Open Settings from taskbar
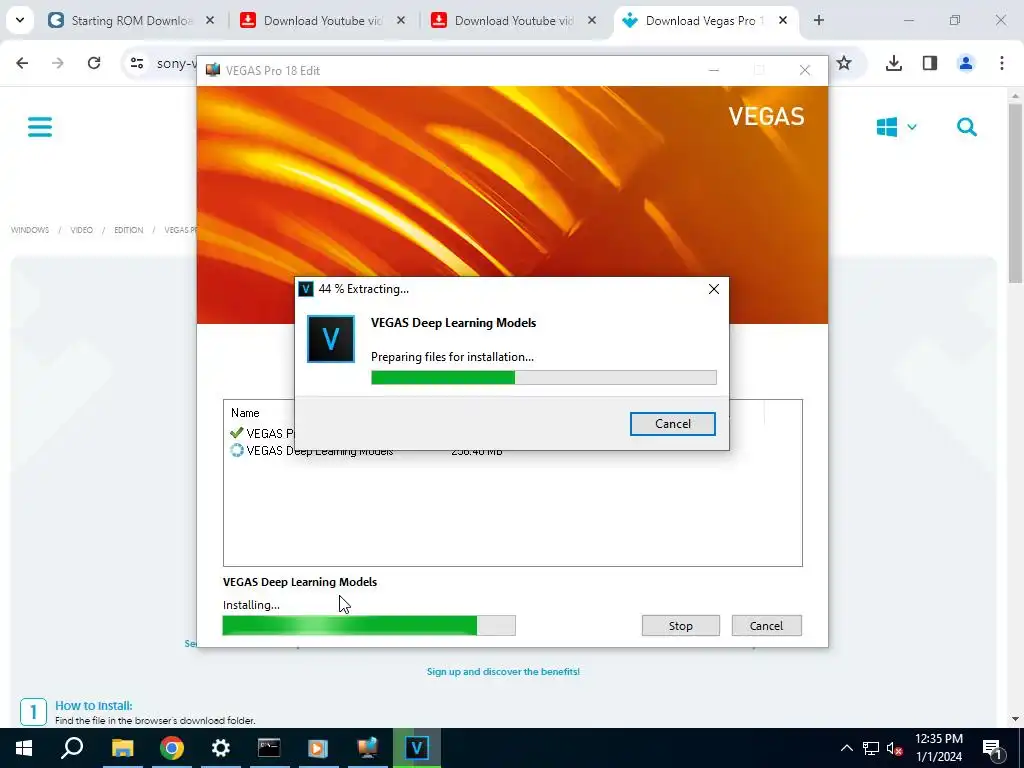Image resolution: width=1024 pixels, height=768 pixels. click(221, 748)
